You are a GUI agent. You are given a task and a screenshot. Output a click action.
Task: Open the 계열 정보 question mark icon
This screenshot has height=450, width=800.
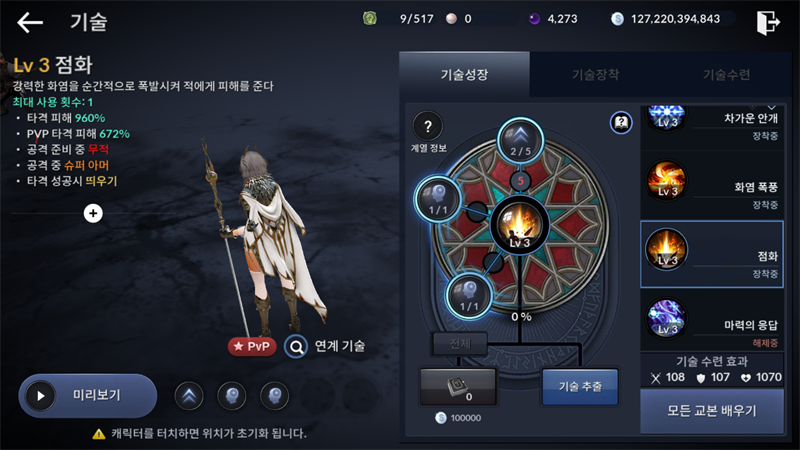coord(428,126)
